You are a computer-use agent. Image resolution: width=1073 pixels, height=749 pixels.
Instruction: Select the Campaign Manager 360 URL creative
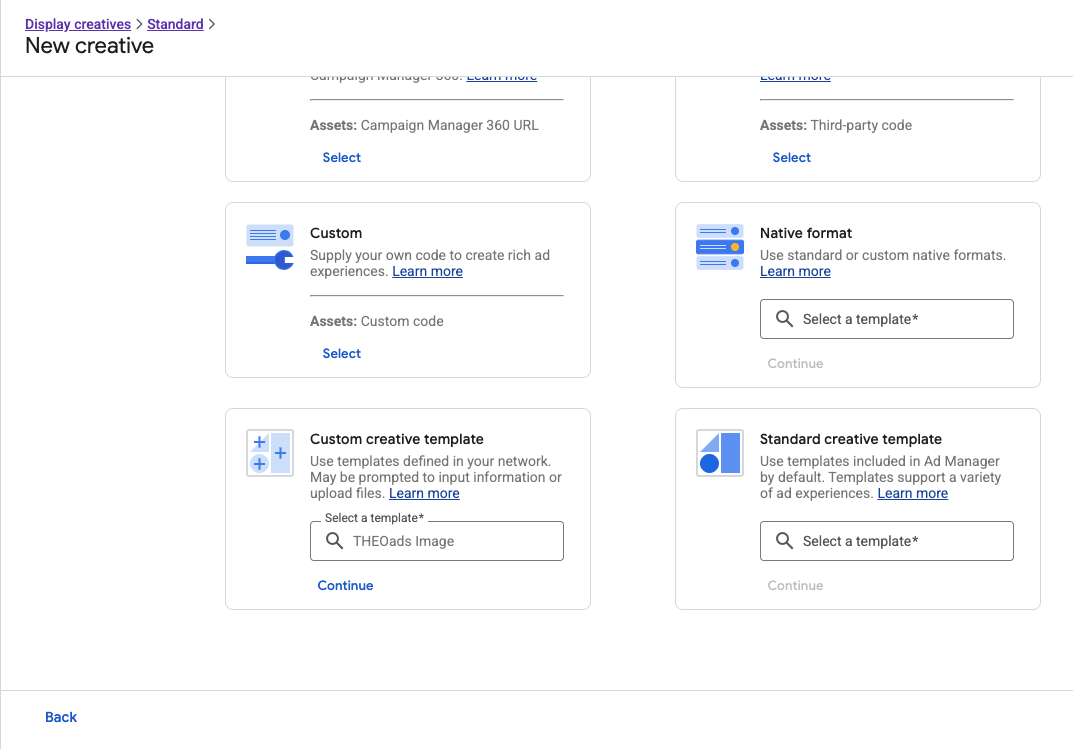point(341,157)
